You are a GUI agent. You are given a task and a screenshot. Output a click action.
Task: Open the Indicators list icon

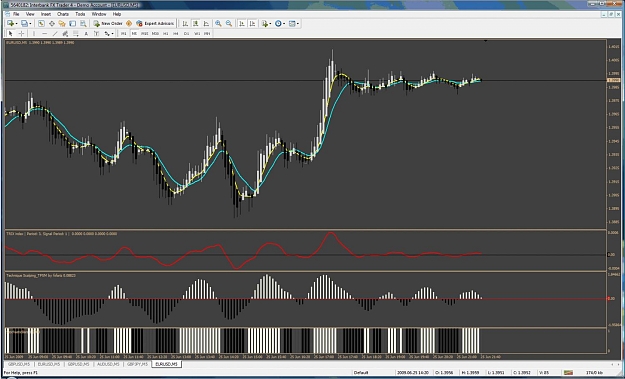(265, 24)
